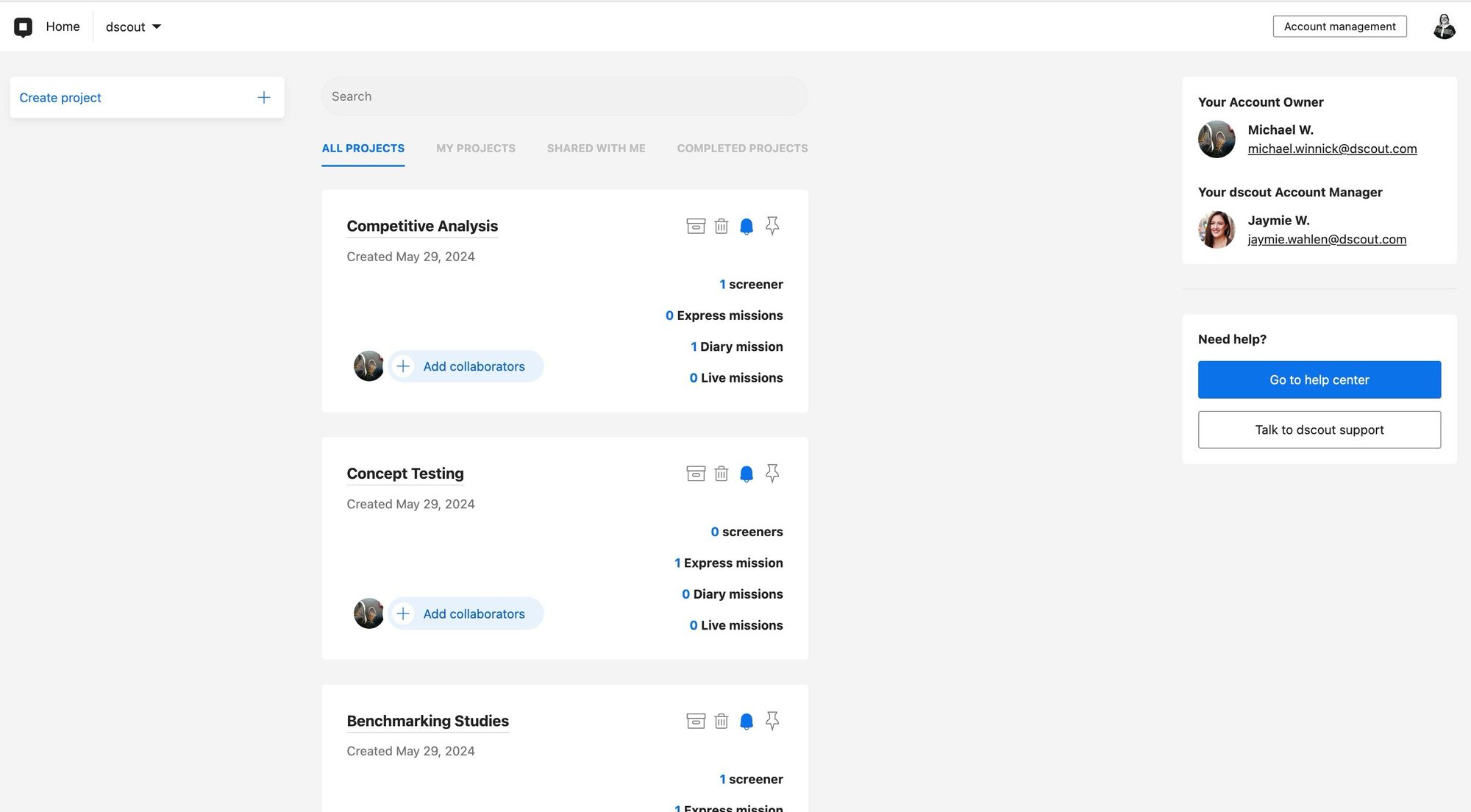The width and height of the screenshot is (1471, 812).
Task: Open the michael.winnick@dscout.com email link
Action: pos(1332,149)
